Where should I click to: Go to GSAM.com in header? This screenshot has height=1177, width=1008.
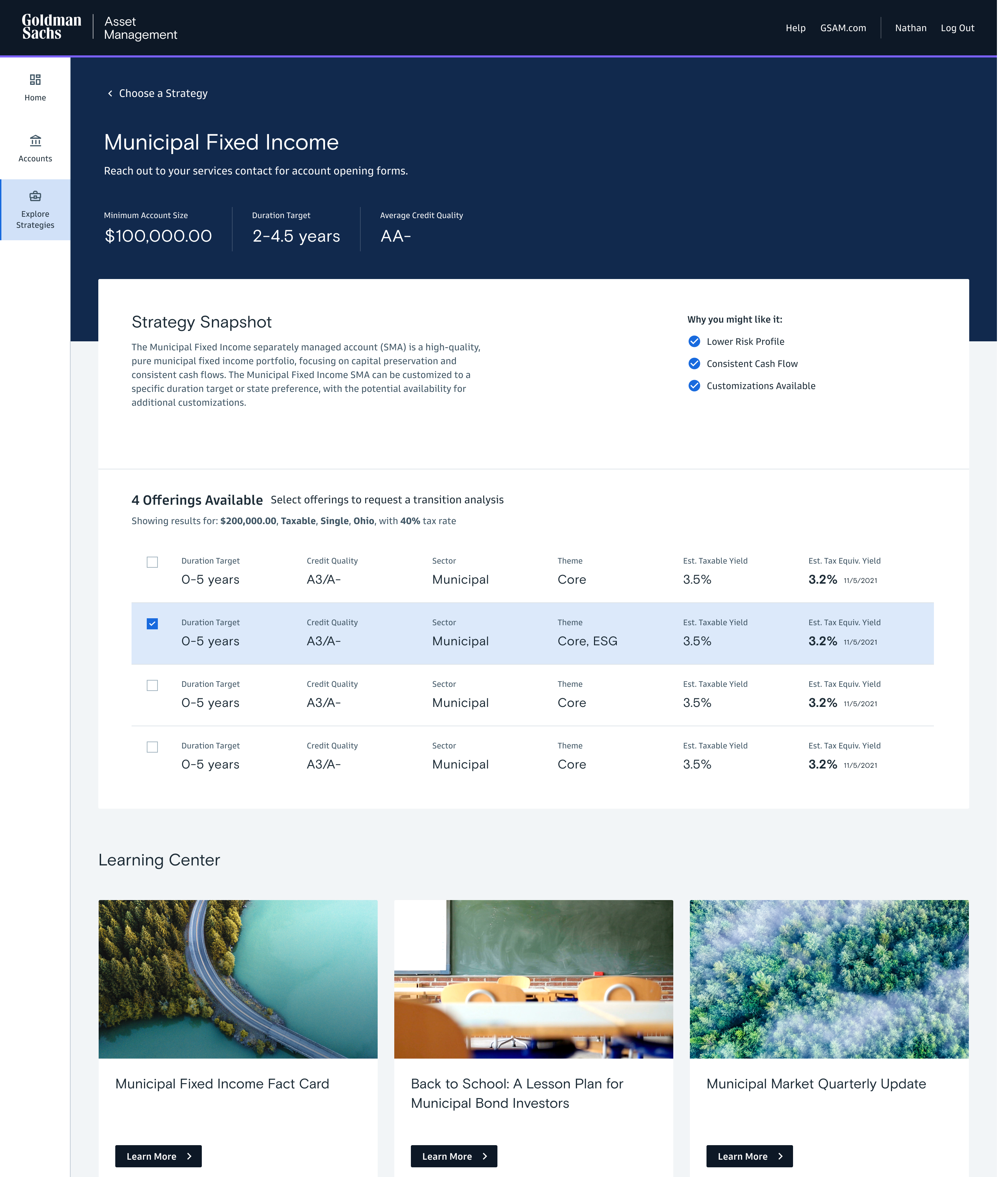843,28
